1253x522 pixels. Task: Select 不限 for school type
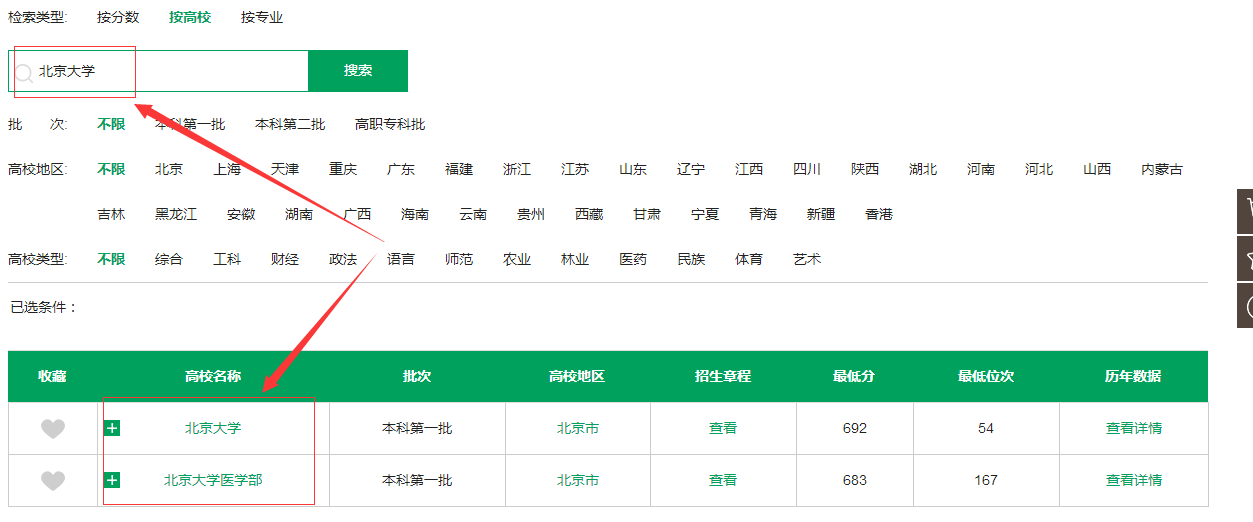[x=111, y=259]
